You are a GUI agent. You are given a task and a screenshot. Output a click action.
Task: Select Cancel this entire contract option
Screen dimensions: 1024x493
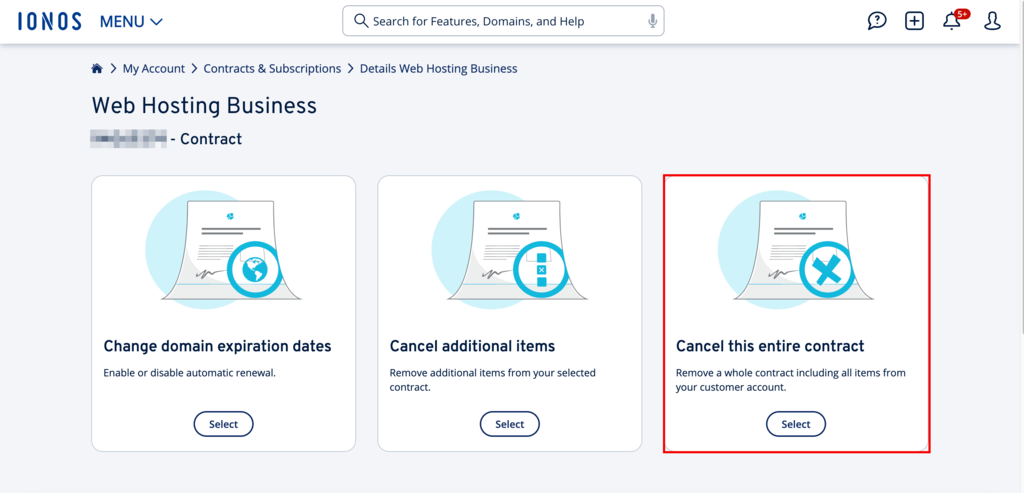[795, 424]
